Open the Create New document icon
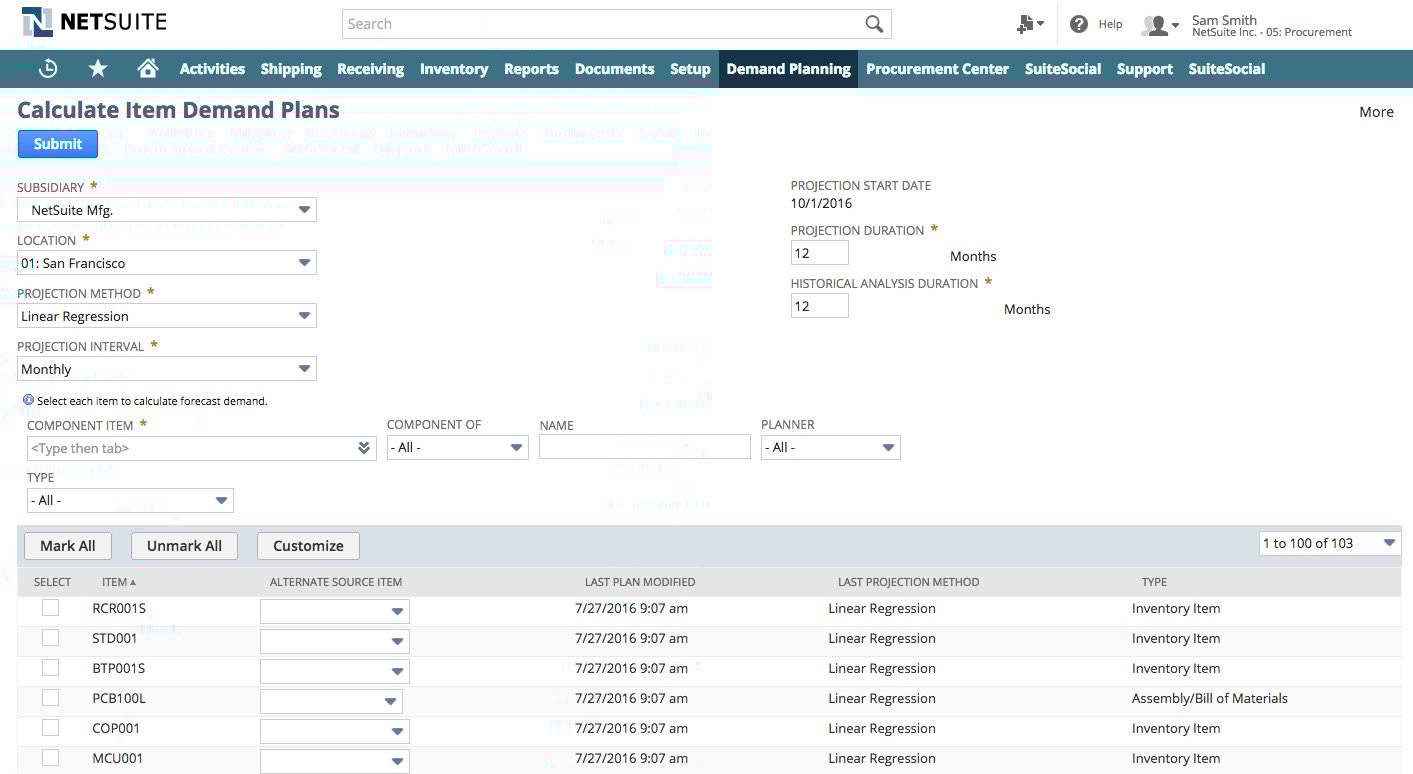The height and width of the screenshot is (774, 1413). tap(1030, 24)
